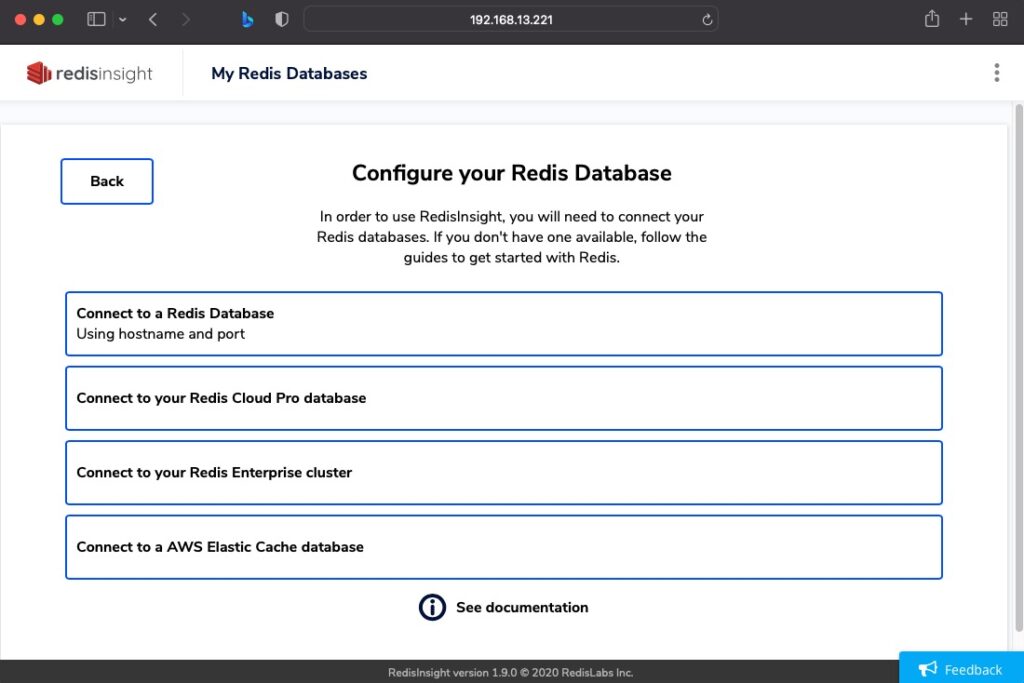Open sidebar dropdown chevron in Safari
This screenshot has height=683, width=1024.
pyautogui.click(x=123, y=20)
